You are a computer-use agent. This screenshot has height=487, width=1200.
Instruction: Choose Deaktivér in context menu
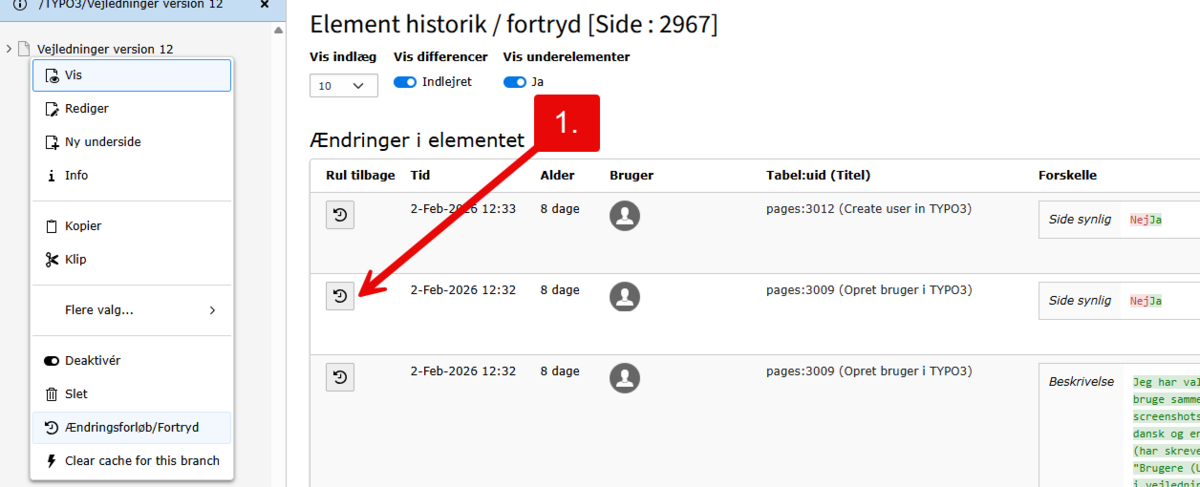(x=92, y=360)
